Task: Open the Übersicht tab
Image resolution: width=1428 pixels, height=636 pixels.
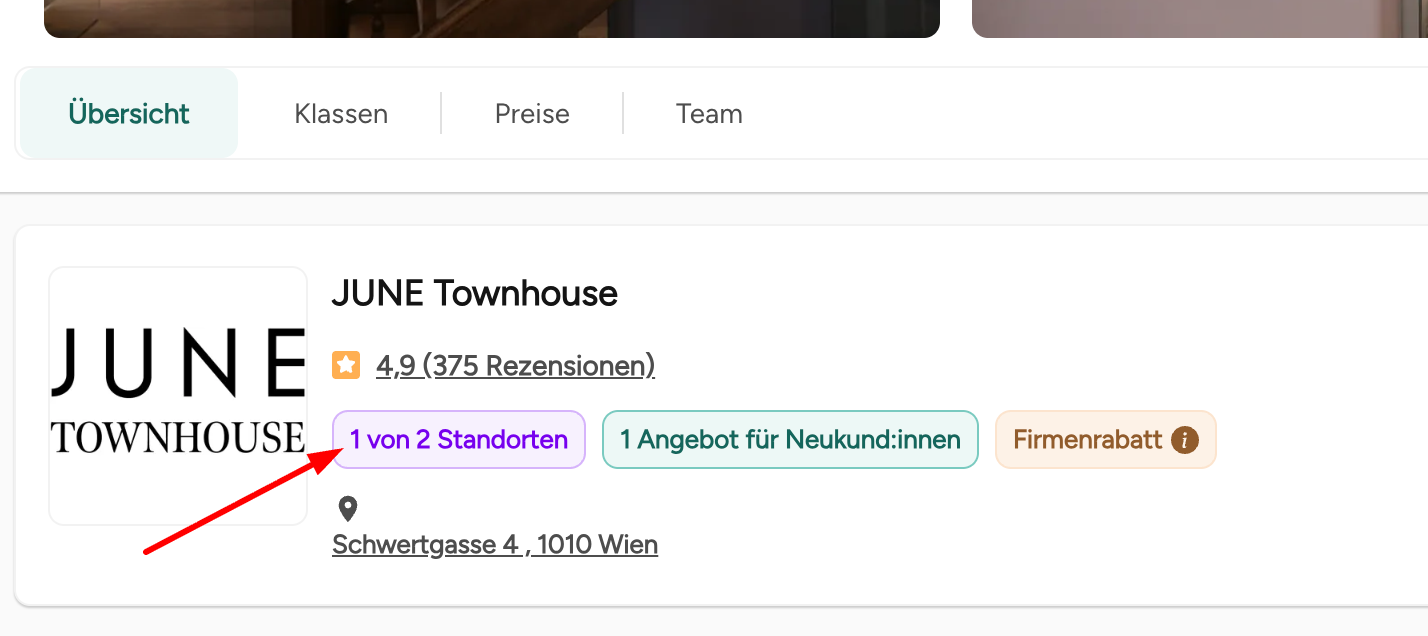Action: click(129, 114)
